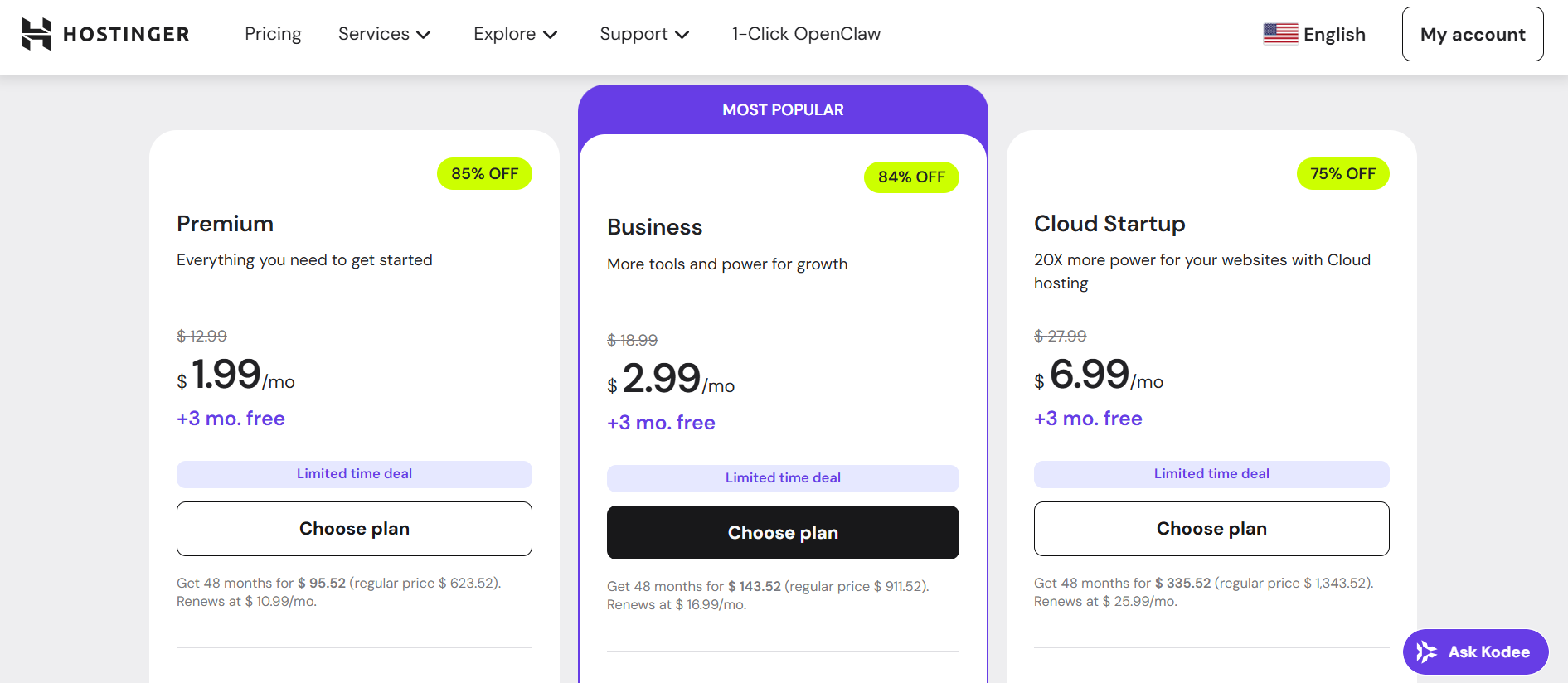Click the 85% OFF badge
This screenshot has width=1568, height=683.
point(484,174)
